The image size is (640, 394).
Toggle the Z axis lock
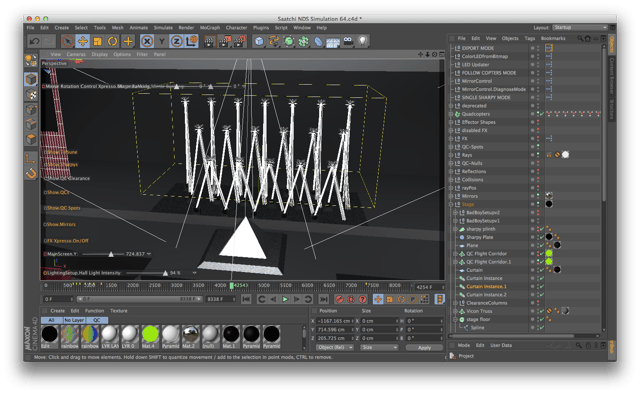tap(176, 41)
